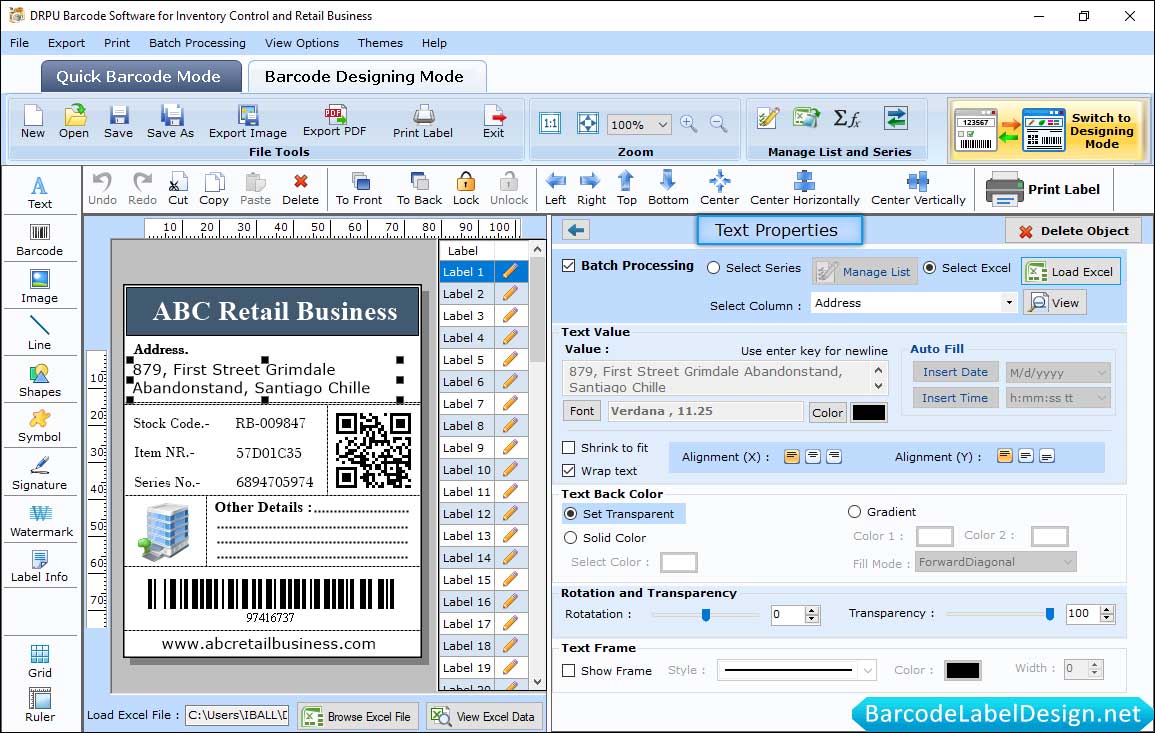Open the File menu
Screen dimensions: 1155x733
tap(19, 43)
